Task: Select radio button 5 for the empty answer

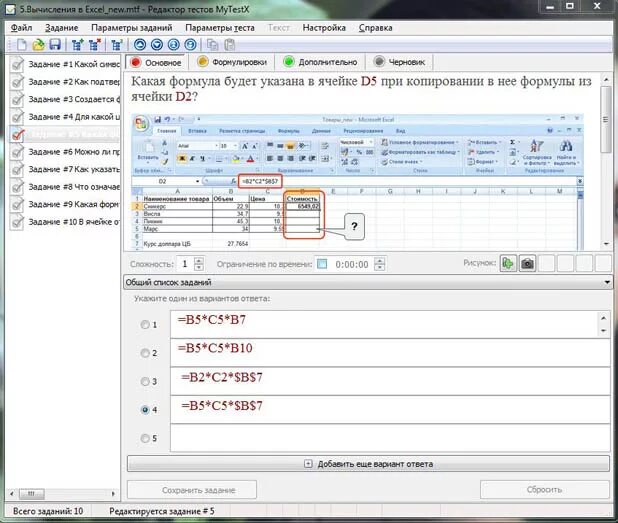Action: [x=145, y=438]
